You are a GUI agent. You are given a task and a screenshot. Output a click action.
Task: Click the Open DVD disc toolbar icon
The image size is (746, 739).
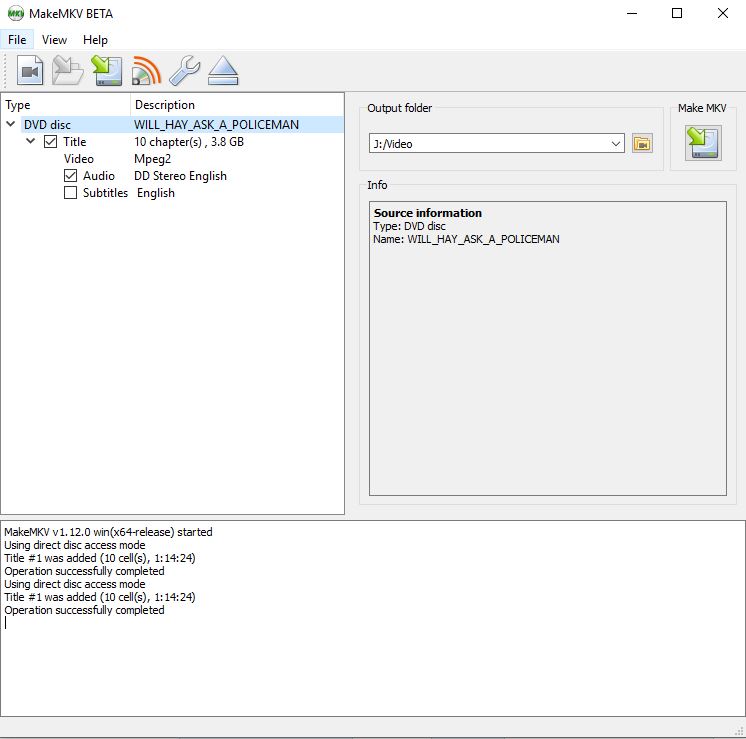click(x=30, y=71)
